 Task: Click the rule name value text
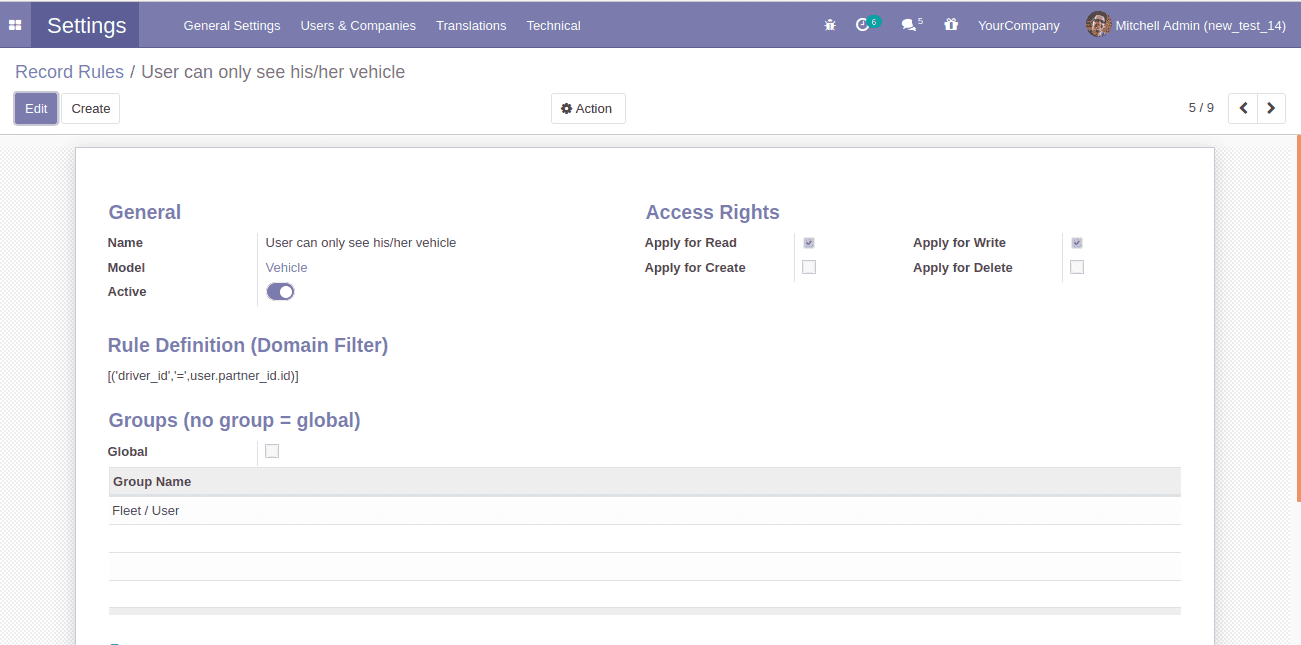361,243
